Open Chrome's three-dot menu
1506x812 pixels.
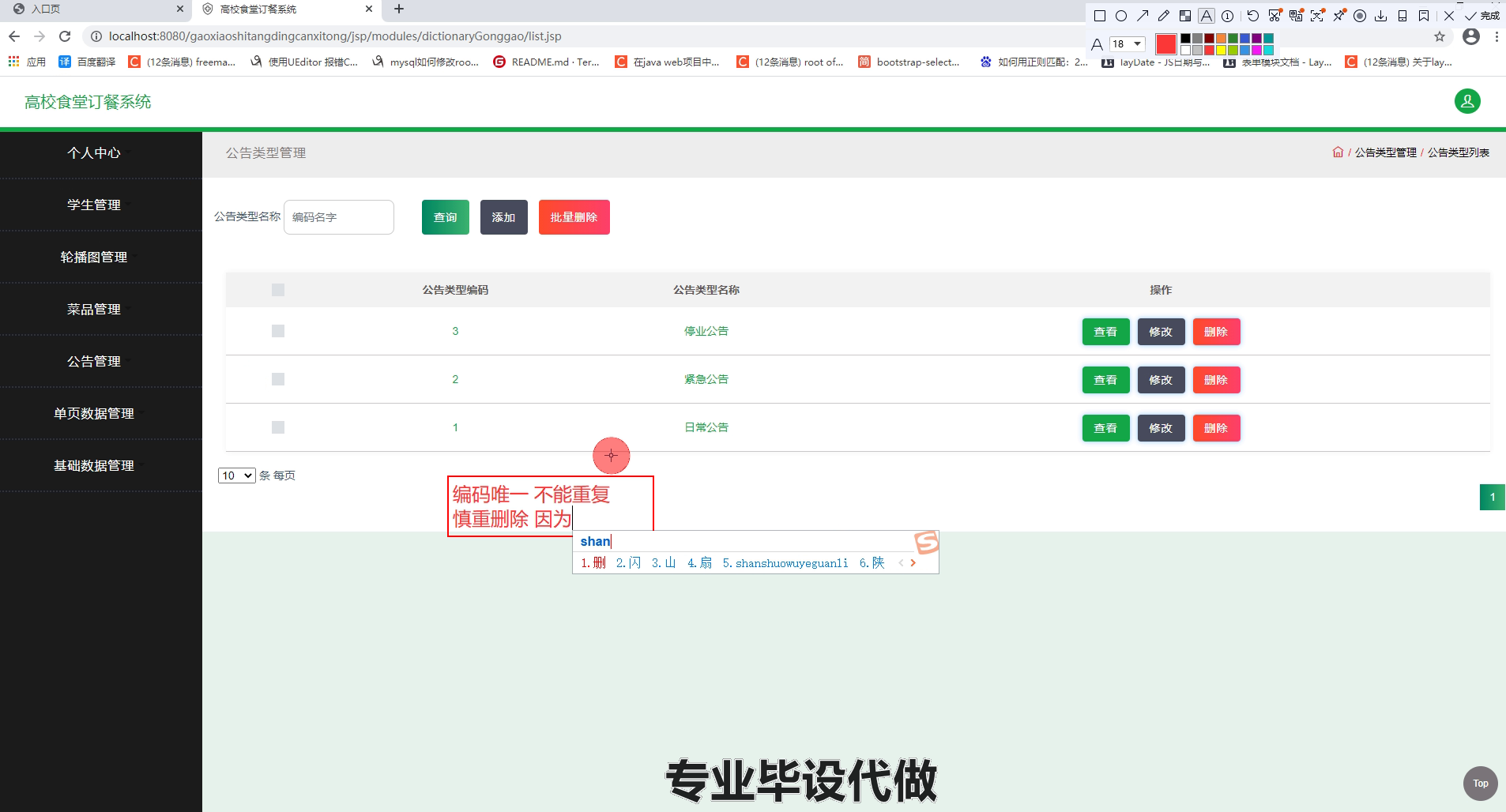coord(1497,36)
